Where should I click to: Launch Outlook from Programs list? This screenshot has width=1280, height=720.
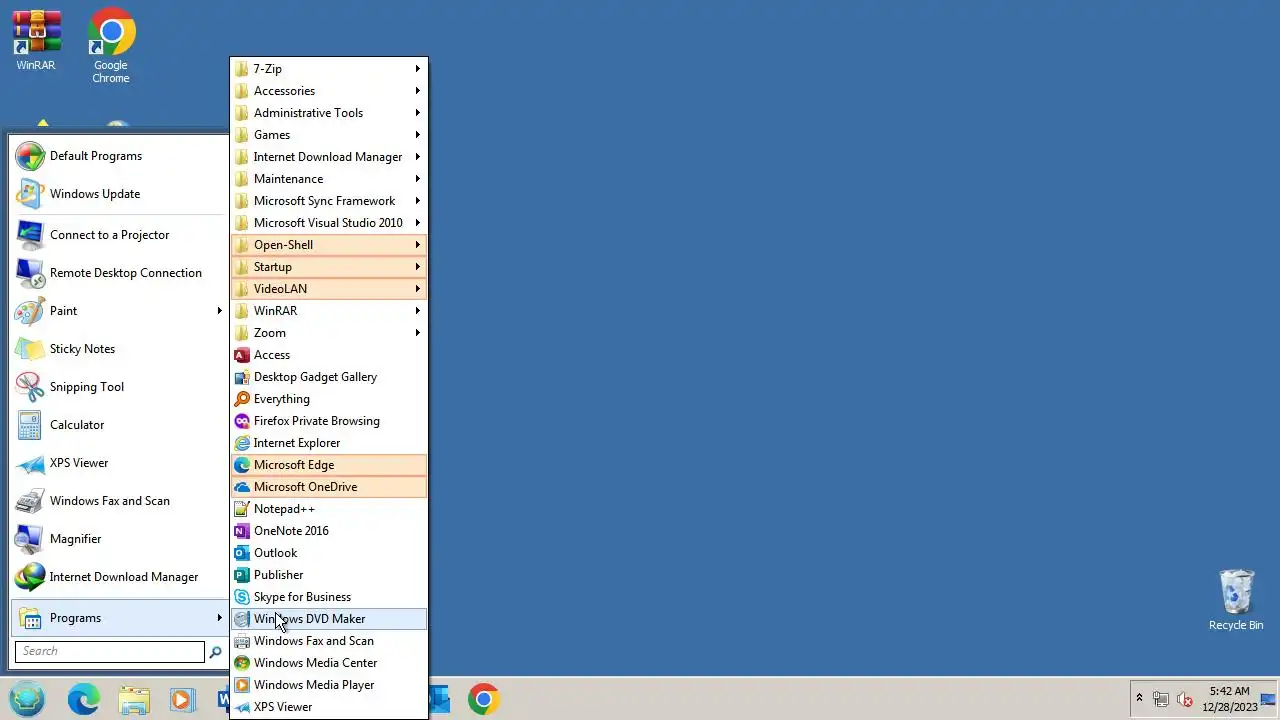coord(329,553)
